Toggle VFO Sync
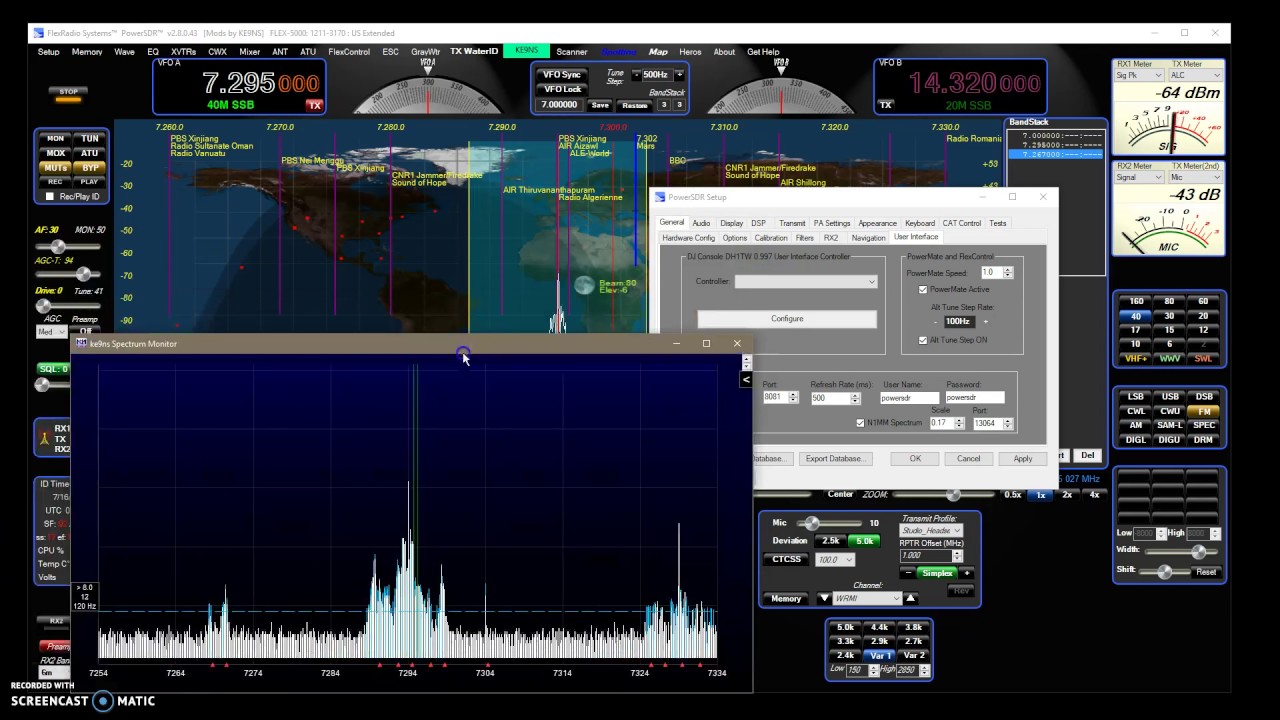 click(561, 74)
